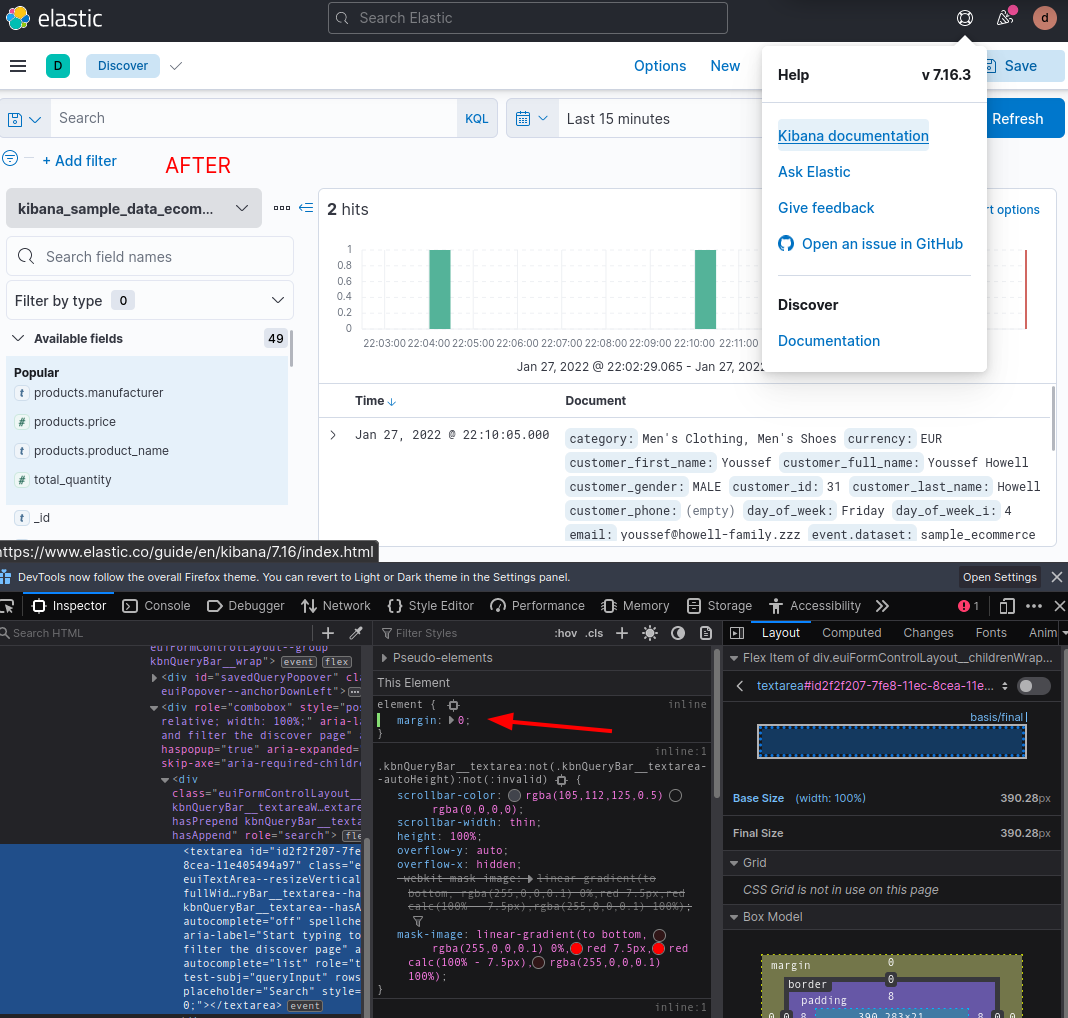Image resolution: width=1068 pixels, height=1018 pixels.
Task: Open responsive design mode icon
Action: (1007, 606)
